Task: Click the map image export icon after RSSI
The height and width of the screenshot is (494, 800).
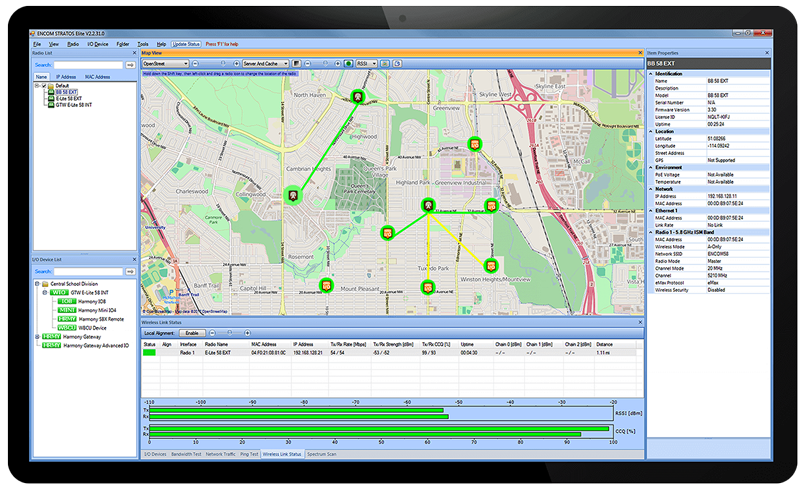Action: (385, 64)
